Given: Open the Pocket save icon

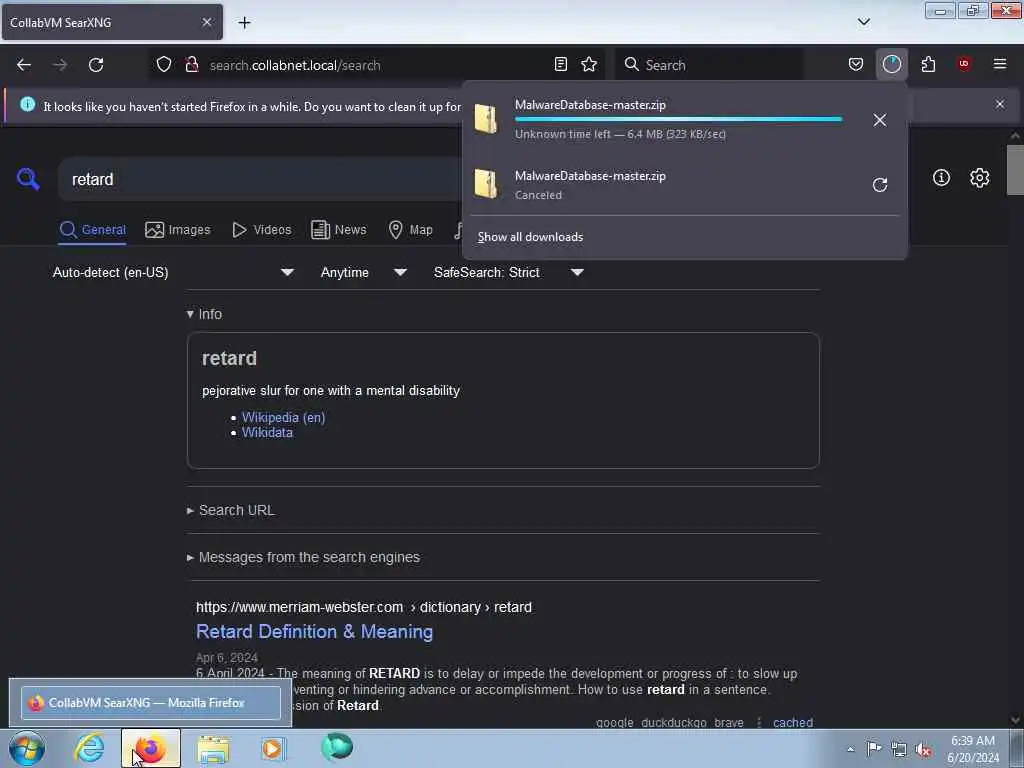Looking at the screenshot, I should [856, 64].
